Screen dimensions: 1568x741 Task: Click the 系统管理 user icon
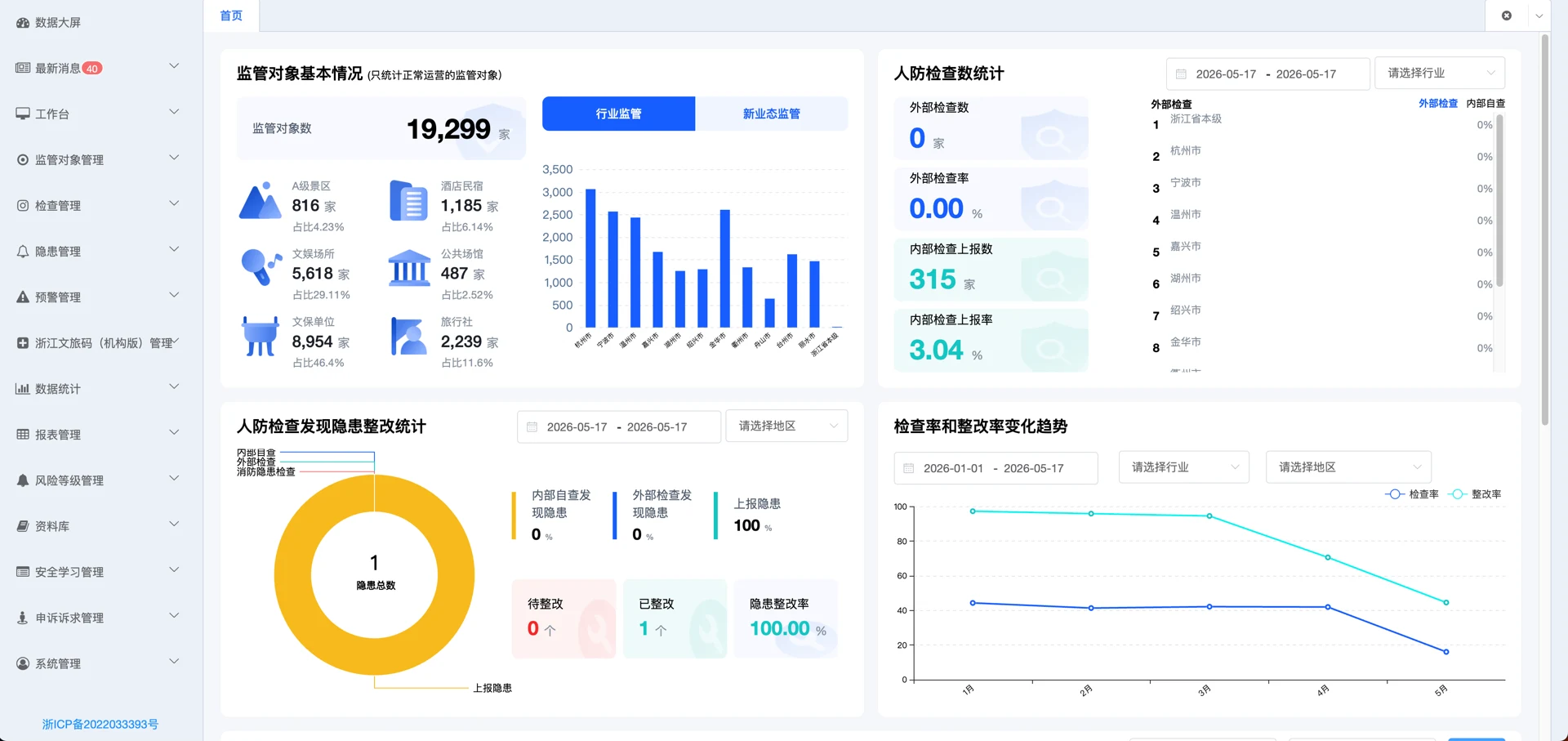coord(23,663)
